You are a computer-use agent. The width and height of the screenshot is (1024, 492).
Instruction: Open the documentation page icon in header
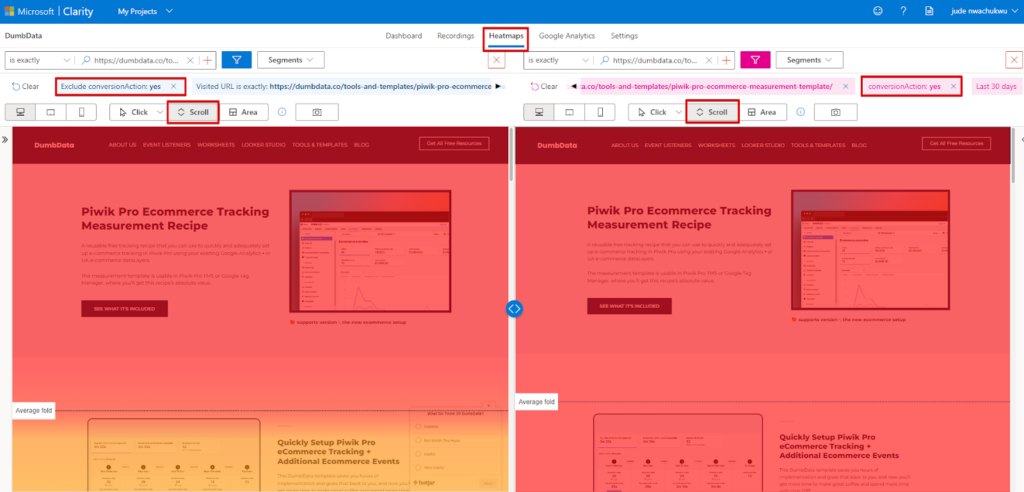click(x=929, y=11)
